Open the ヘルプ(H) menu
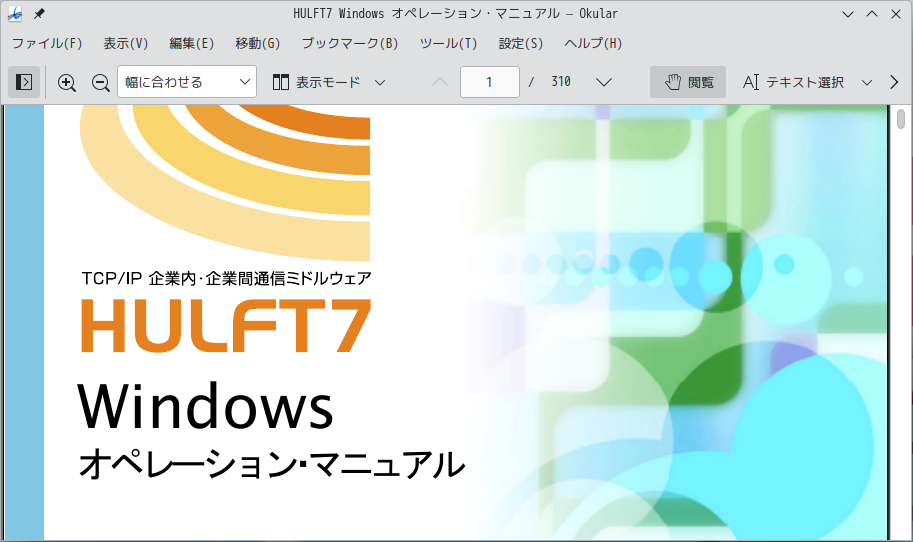 (593, 44)
